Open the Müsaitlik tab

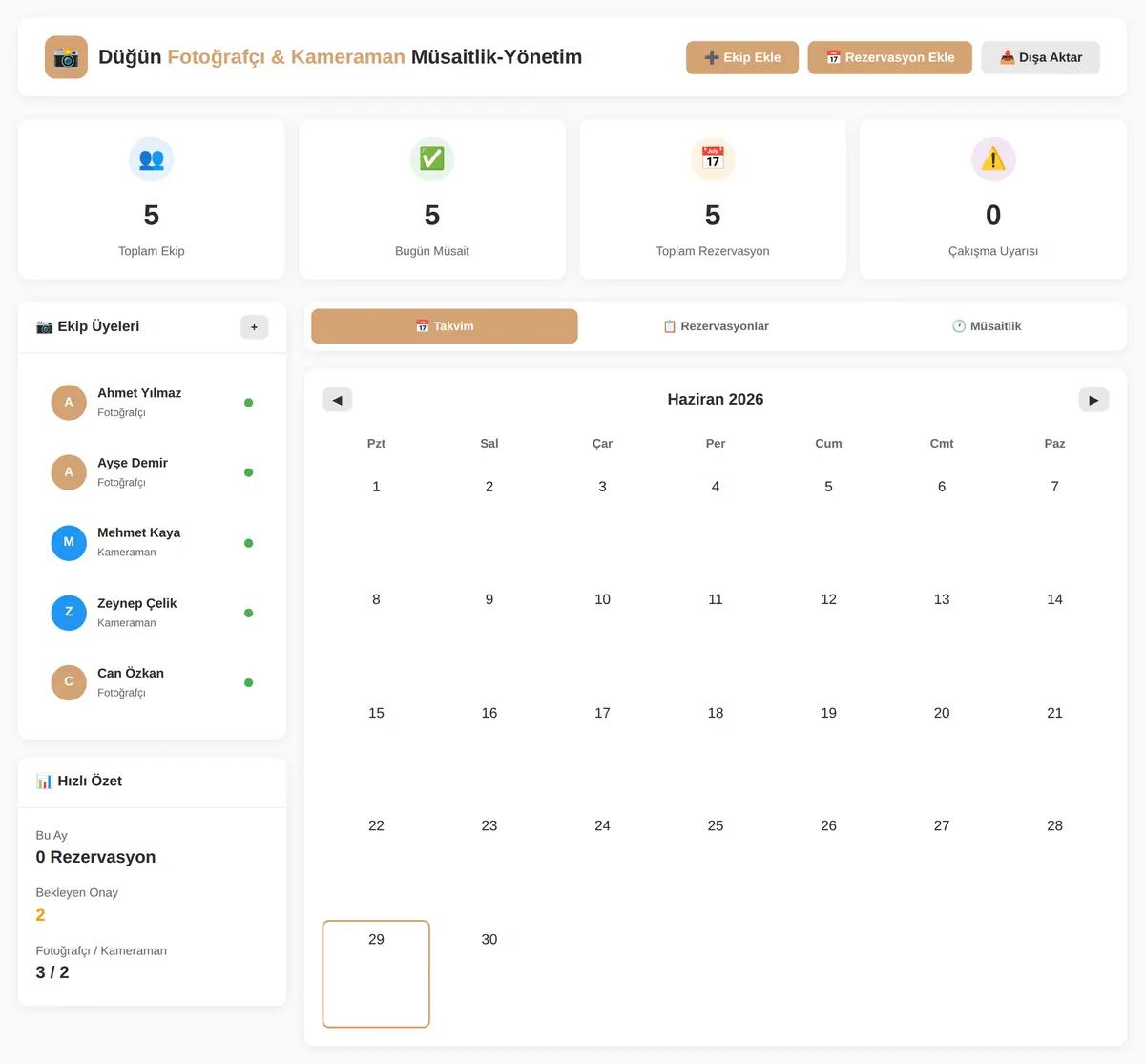987,326
